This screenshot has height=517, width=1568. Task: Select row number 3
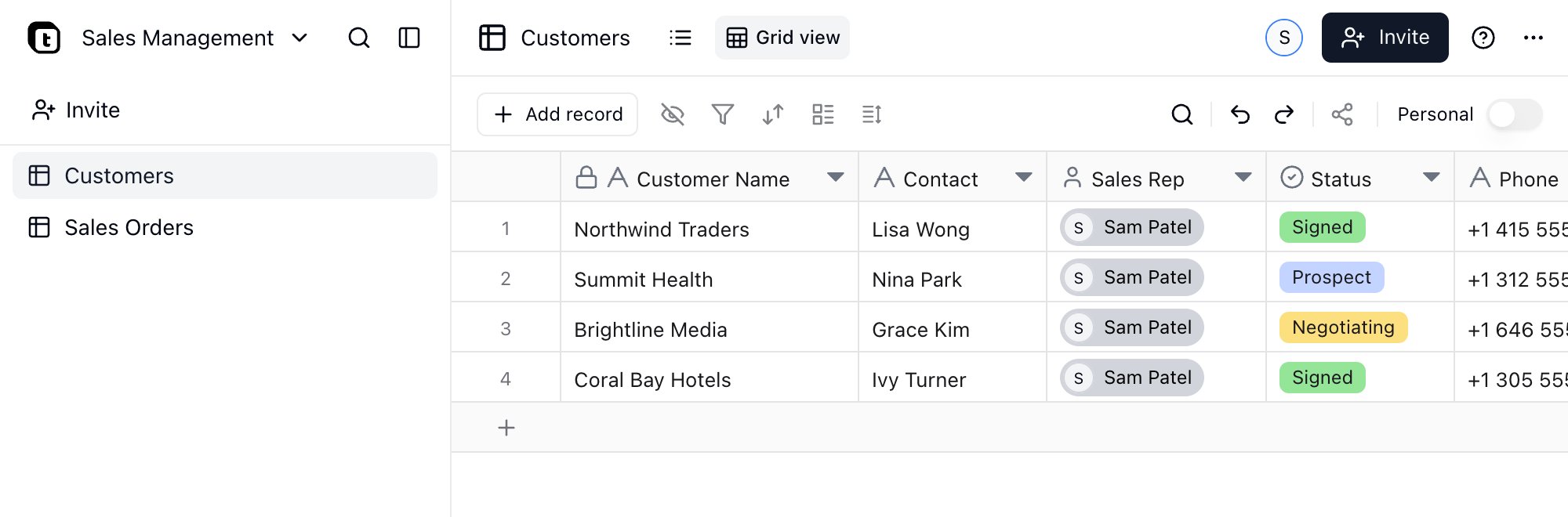click(506, 329)
